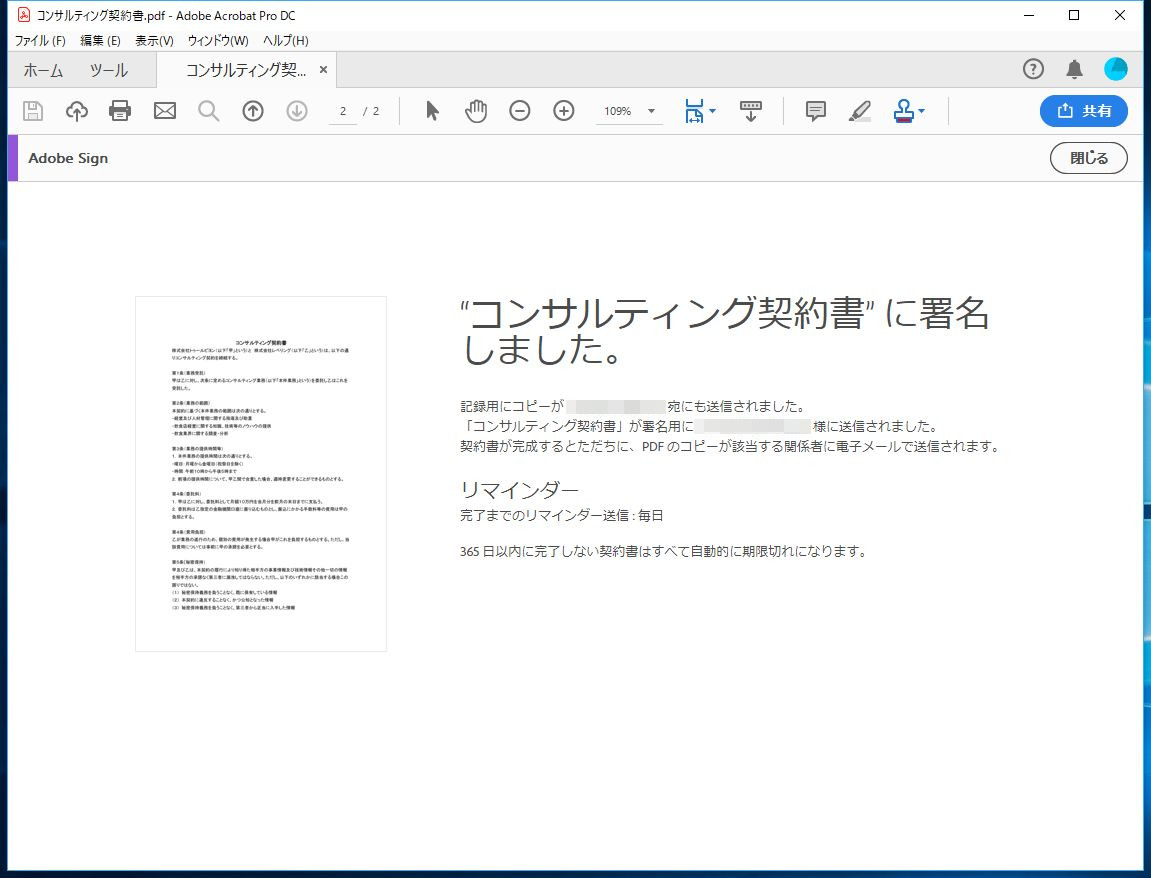The image size is (1151, 878).
Task: Click the upload to cloud icon
Action: (77, 111)
